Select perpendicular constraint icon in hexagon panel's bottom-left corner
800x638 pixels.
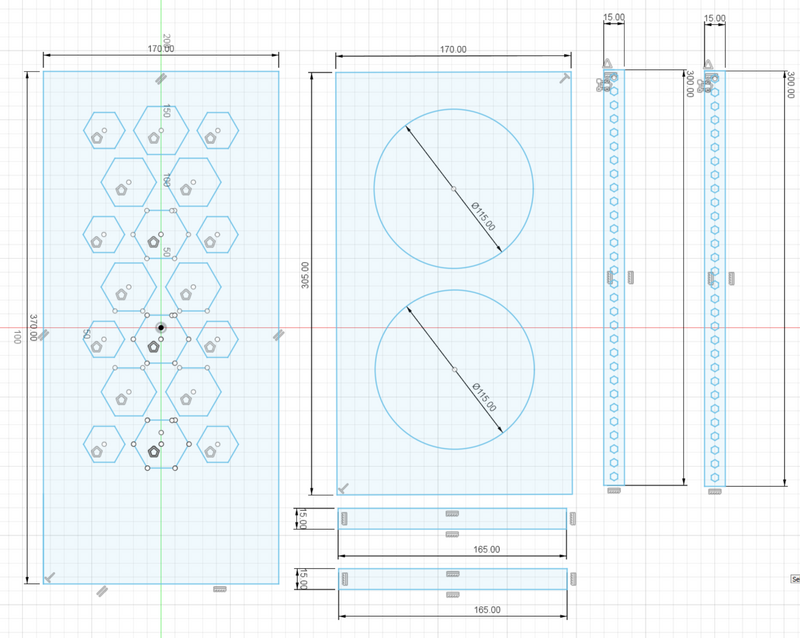[x=49, y=577]
